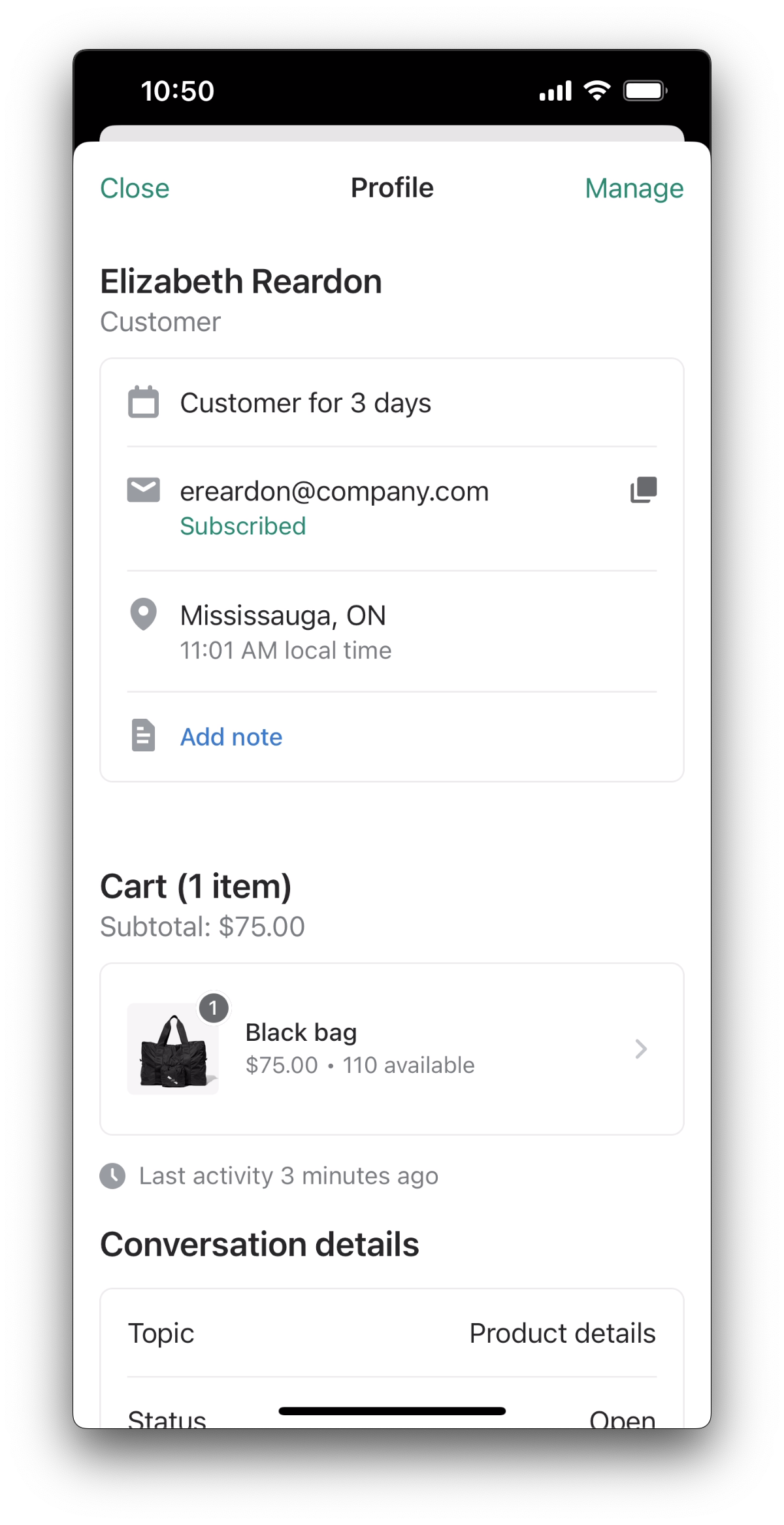Tap the Black bag cart item name
The image size is (784, 1525).
(x=301, y=1032)
